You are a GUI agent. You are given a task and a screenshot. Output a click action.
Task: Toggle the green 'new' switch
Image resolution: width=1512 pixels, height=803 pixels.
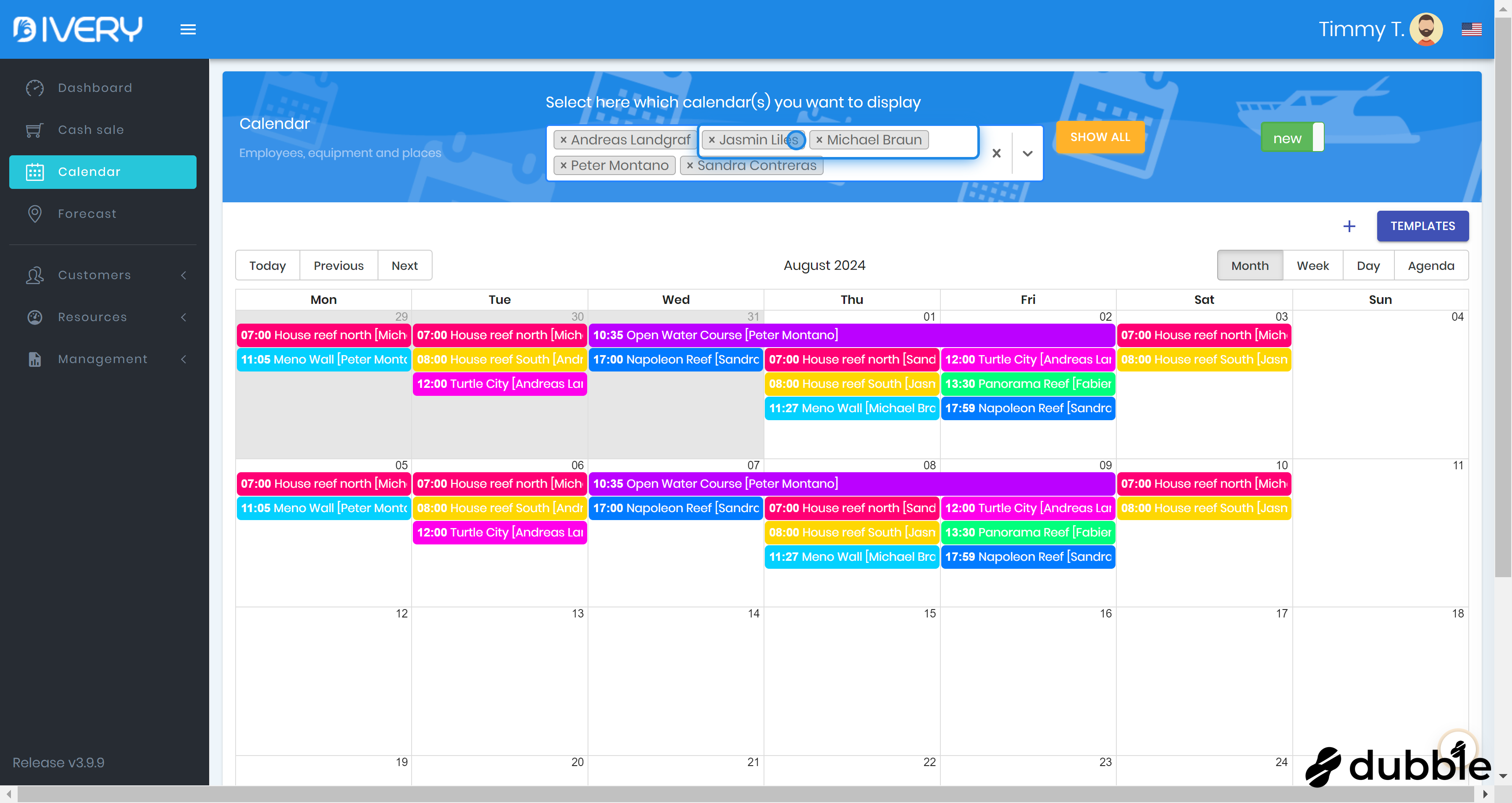tap(1292, 138)
